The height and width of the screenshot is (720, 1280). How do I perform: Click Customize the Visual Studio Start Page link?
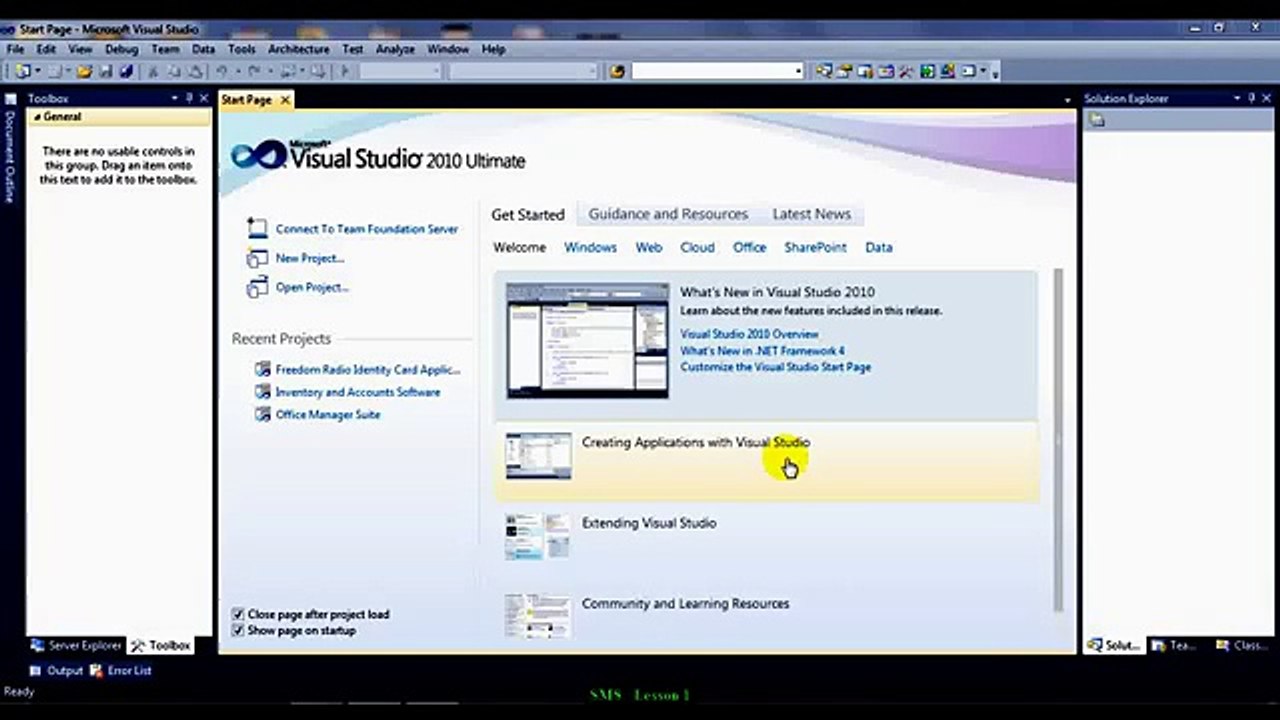click(775, 367)
